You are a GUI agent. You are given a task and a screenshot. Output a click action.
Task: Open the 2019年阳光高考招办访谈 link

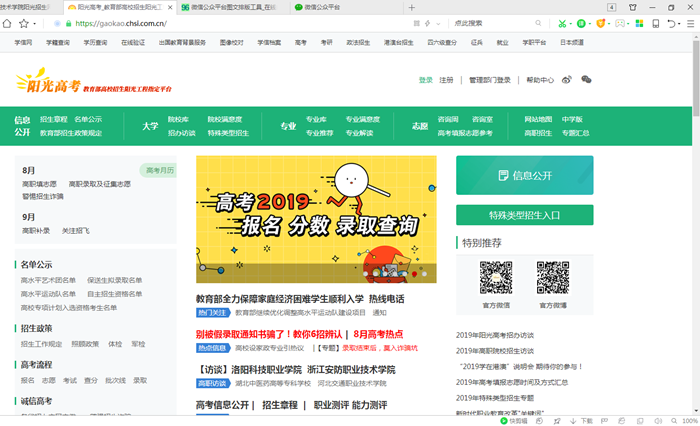495,335
